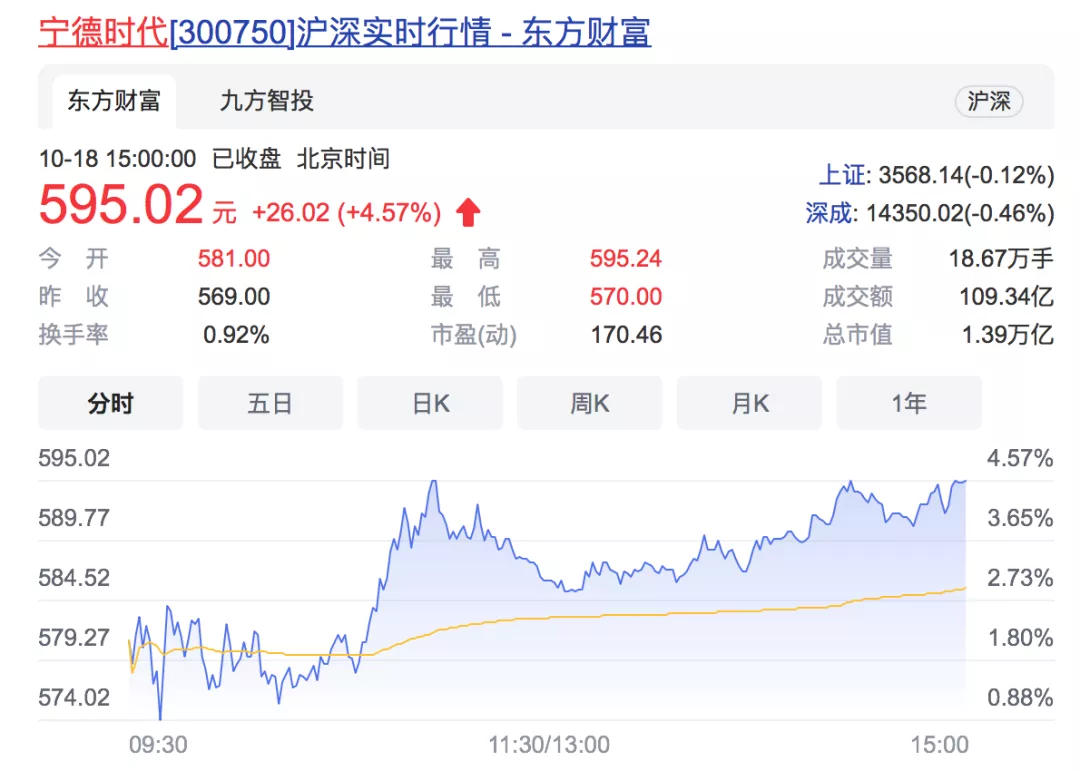Image resolution: width=1080 pixels, height=771 pixels.
Task: Click the 11:30/13:00 time axis label
Action: [549, 745]
